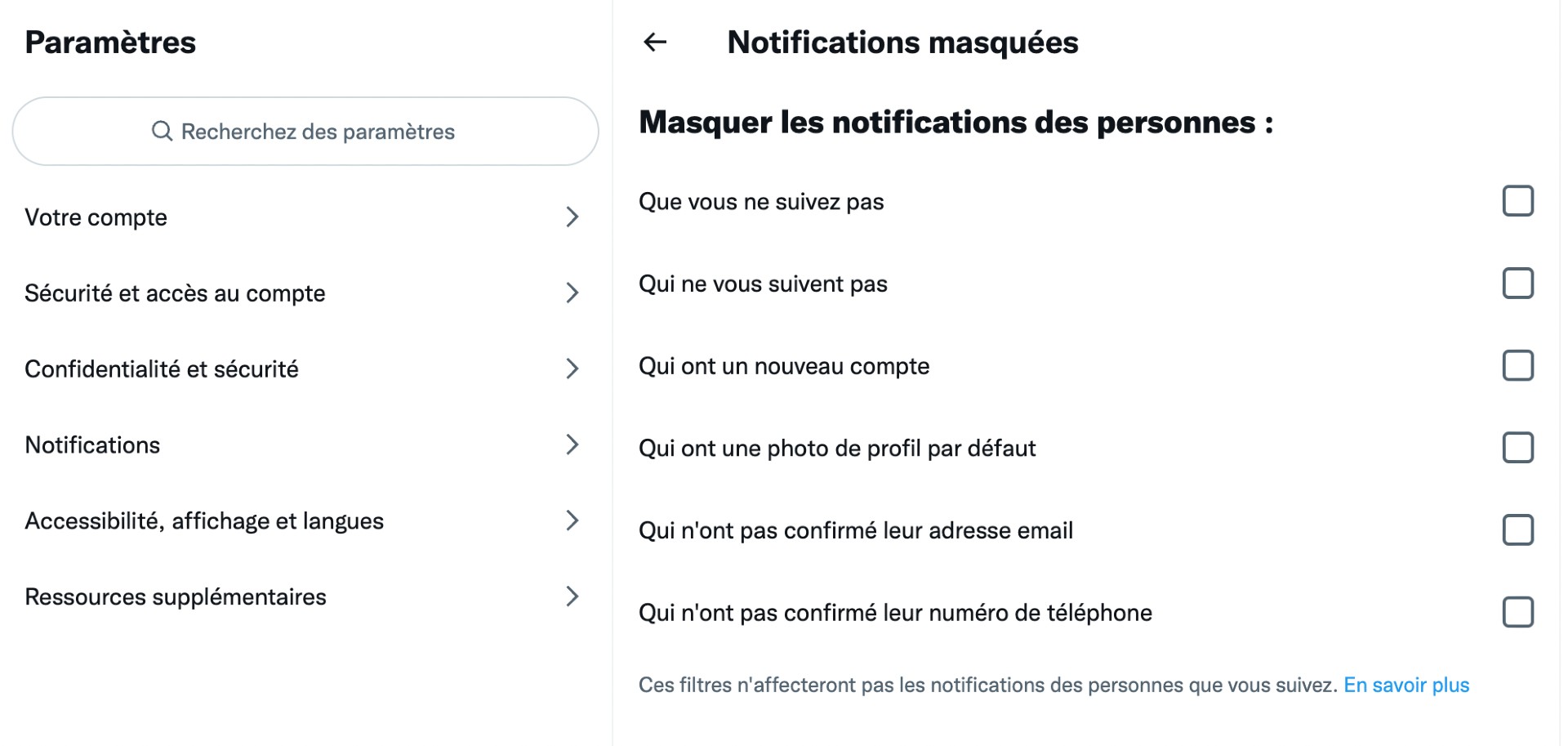Check 'Que vous ne suivez pas'
1568x746 pixels.
(1518, 201)
